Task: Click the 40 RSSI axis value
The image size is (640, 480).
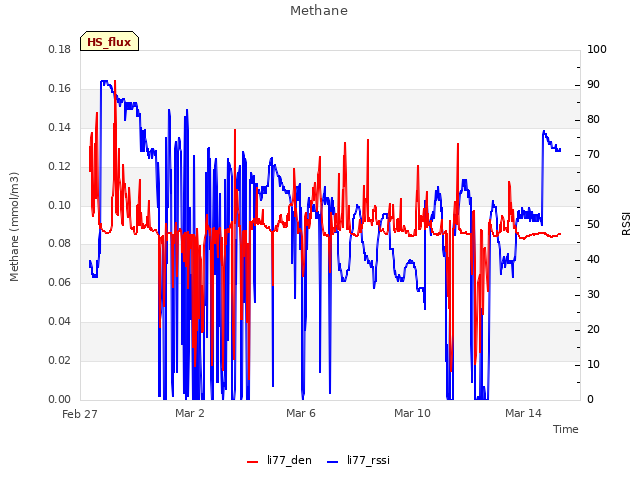Action: click(x=593, y=259)
